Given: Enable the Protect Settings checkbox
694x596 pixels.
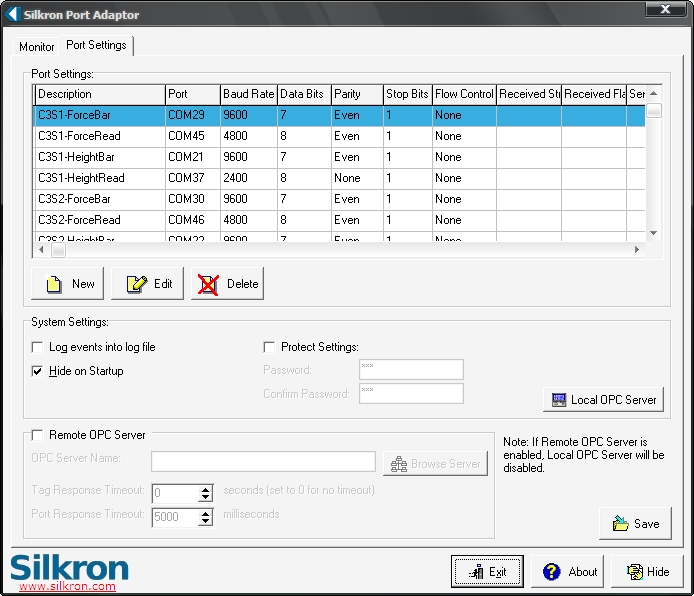Looking at the screenshot, I should pos(269,347).
